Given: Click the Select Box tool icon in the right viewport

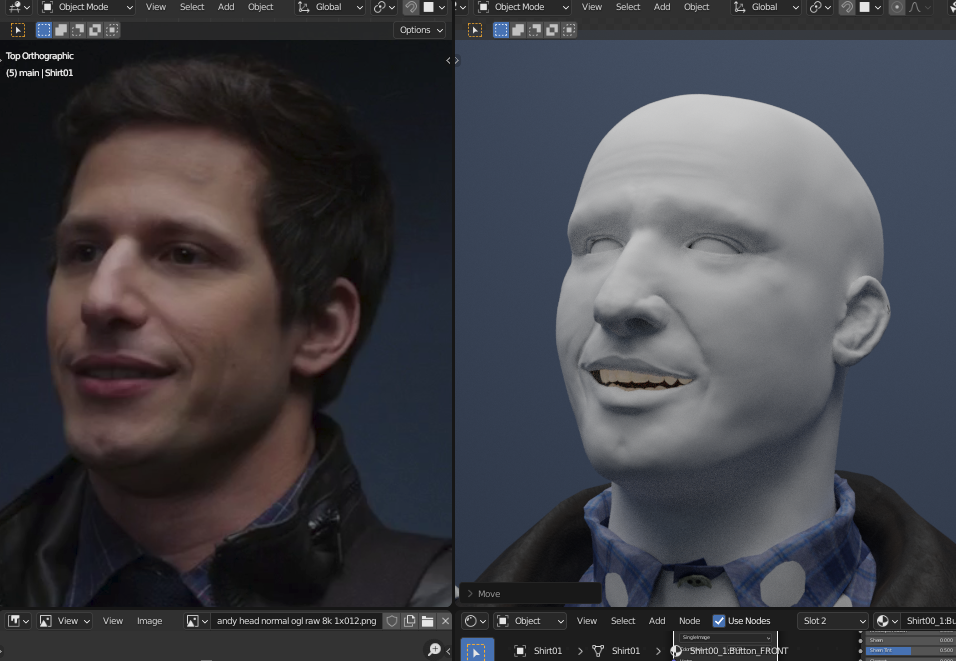Looking at the screenshot, I should 474,30.
